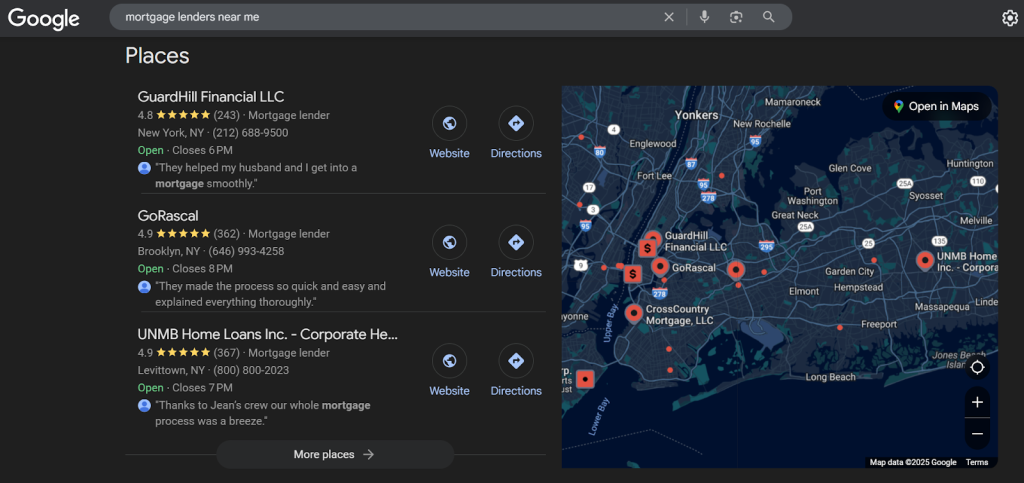Click GoRascal's 4.9 rating with 362 reviews
The width and height of the screenshot is (1024, 483).
click(189, 234)
